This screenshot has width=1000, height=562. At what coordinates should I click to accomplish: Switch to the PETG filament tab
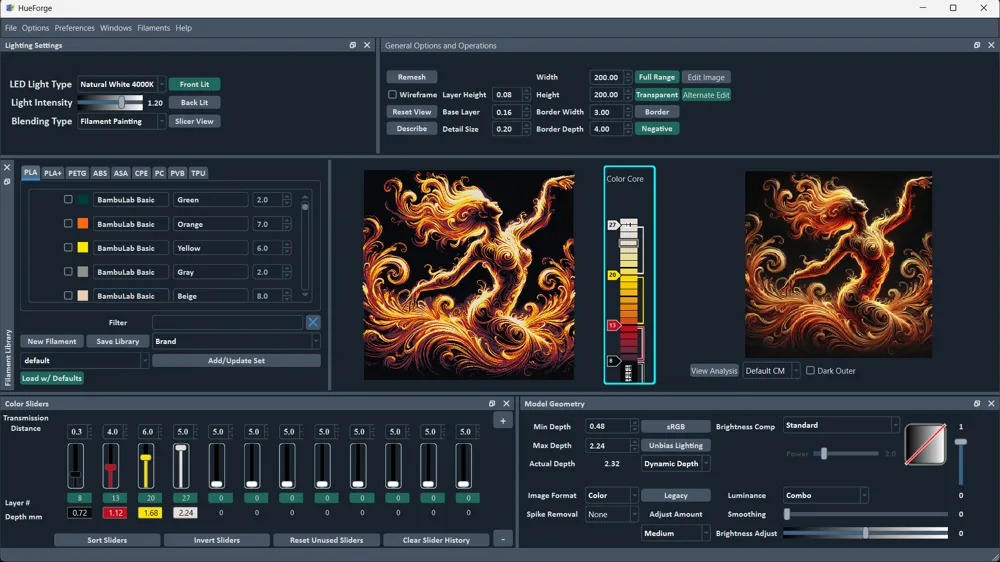77,173
